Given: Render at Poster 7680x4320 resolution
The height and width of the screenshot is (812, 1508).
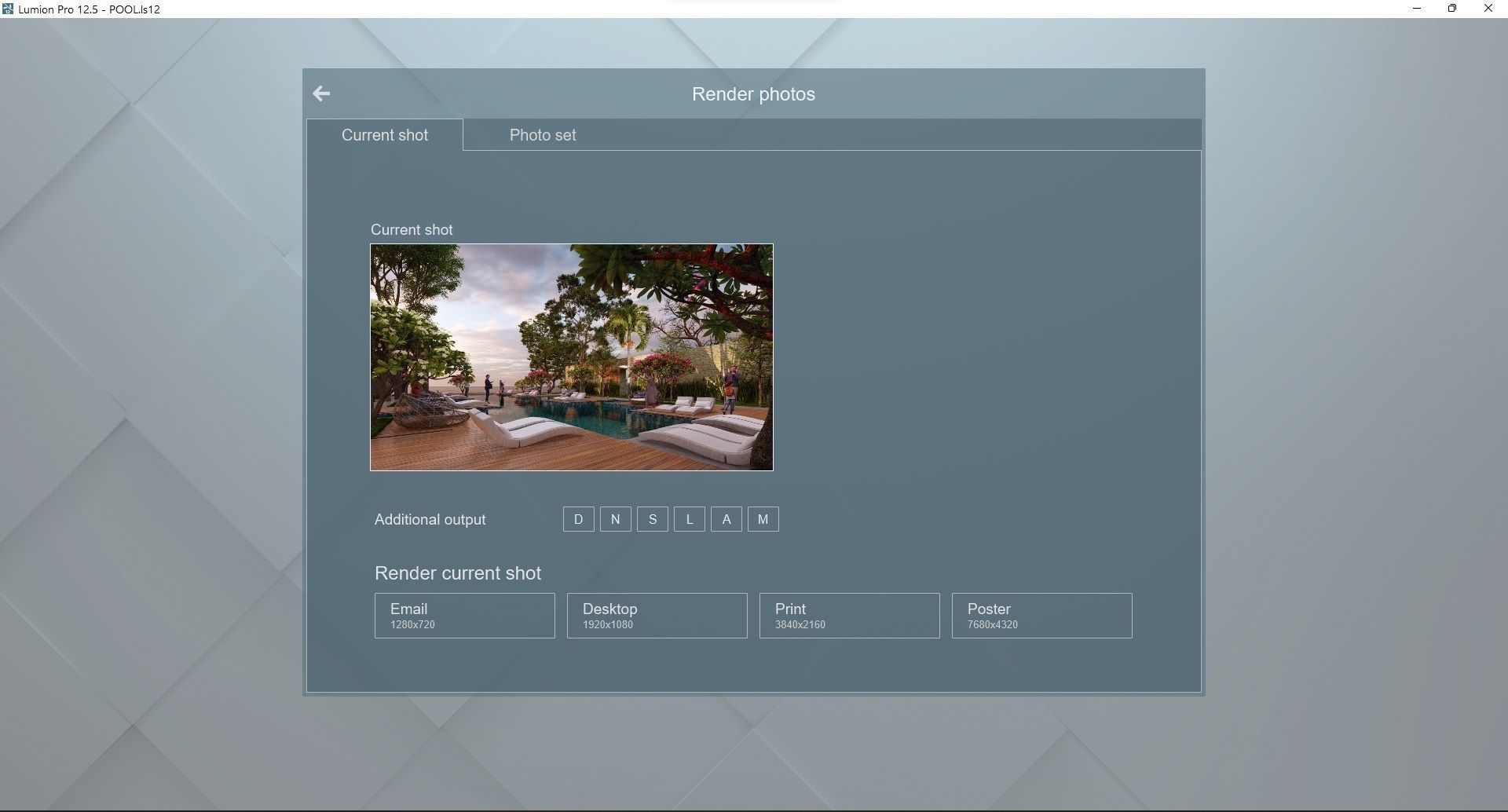Looking at the screenshot, I should [x=1042, y=616].
